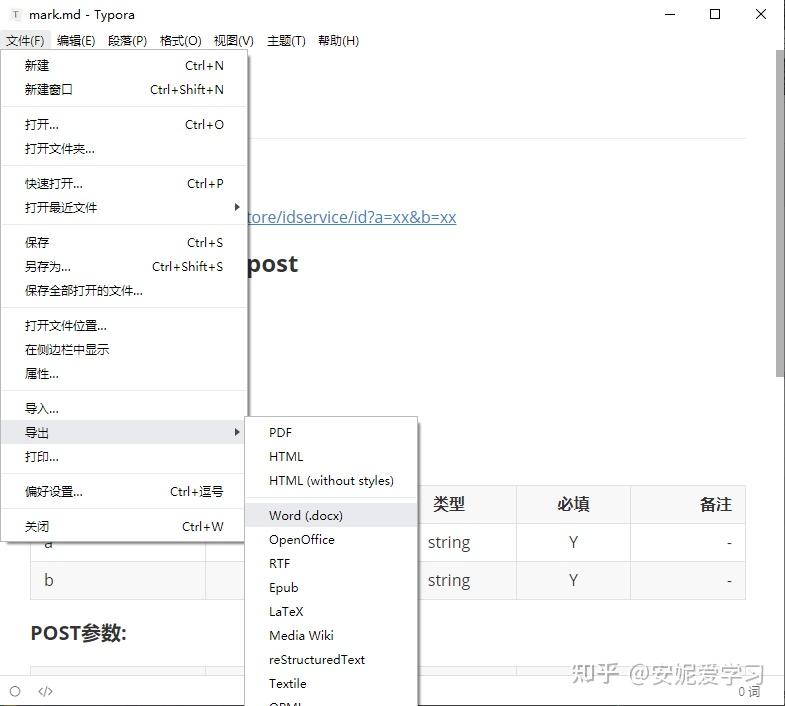
Task: Export as PDF
Action: (x=331, y=433)
